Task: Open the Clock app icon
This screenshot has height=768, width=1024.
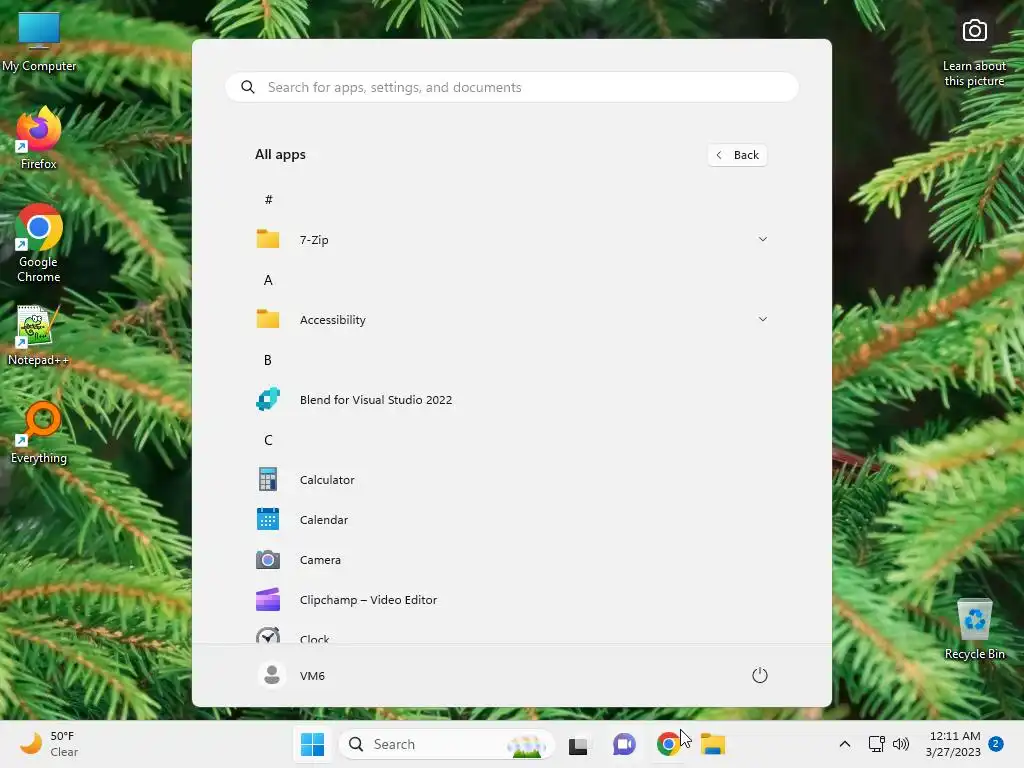Action: coord(268,635)
